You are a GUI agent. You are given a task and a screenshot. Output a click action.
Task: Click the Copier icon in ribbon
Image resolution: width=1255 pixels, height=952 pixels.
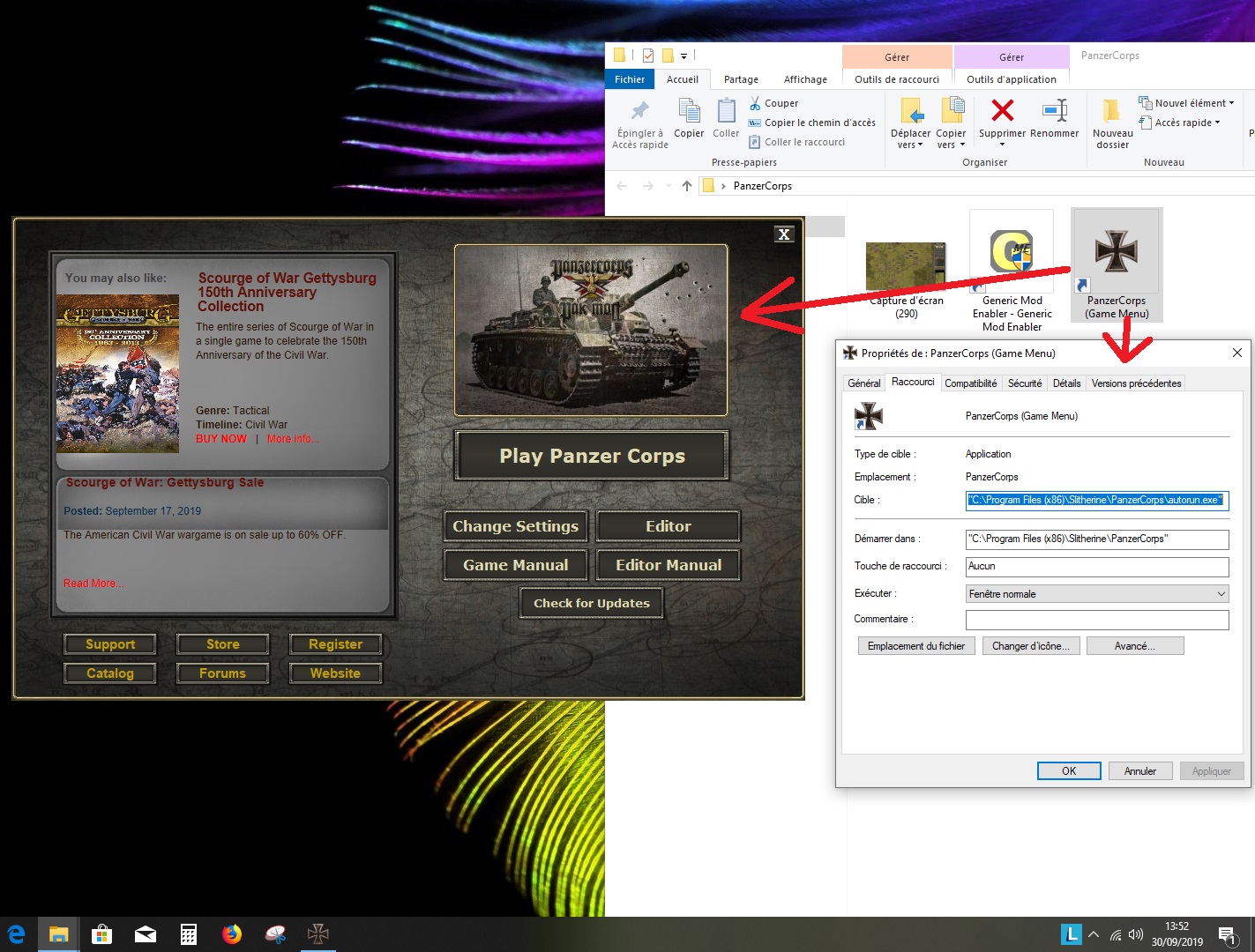689,111
